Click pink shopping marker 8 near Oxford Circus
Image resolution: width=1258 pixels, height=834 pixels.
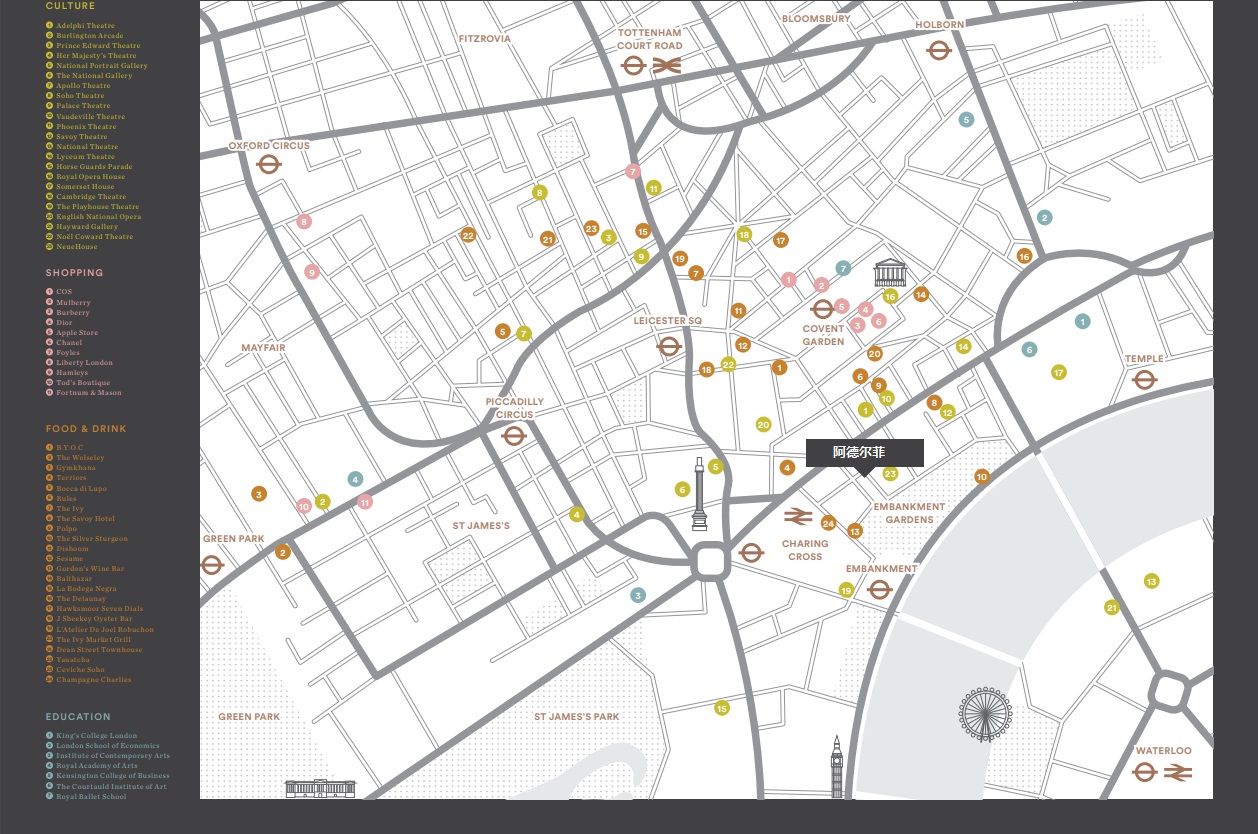click(x=305, y=222)
